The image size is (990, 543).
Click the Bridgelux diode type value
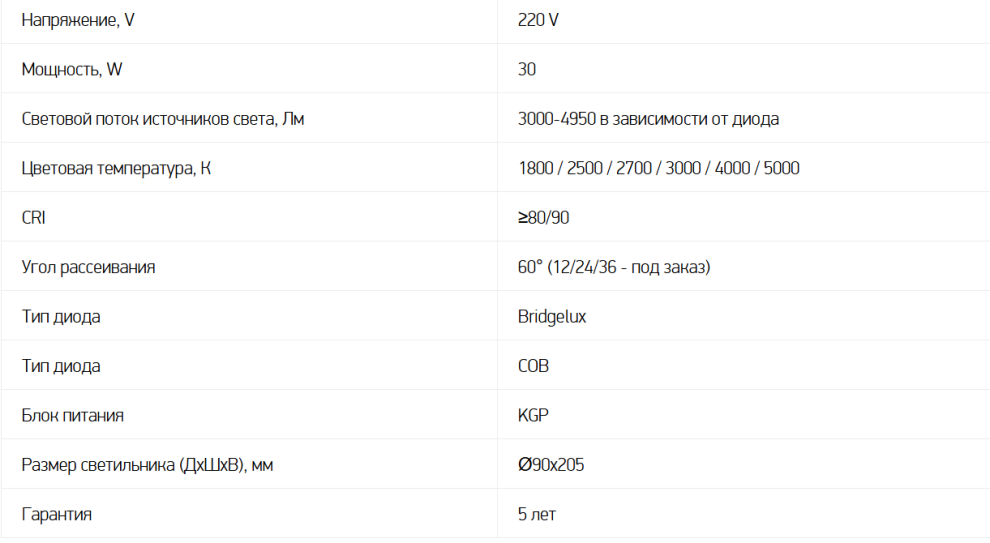[552, 316]
